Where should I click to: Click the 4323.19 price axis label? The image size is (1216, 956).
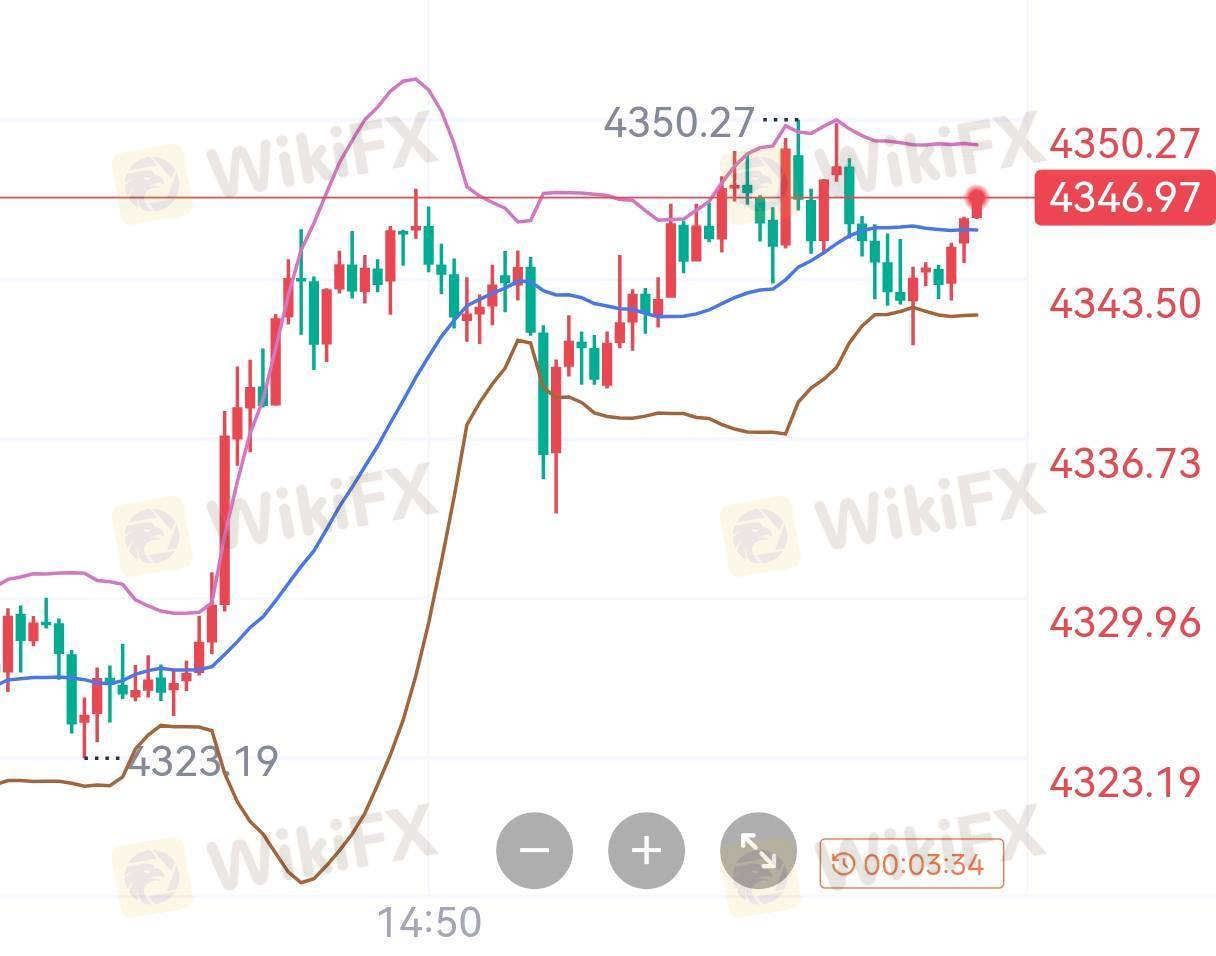(x=1124, y=782)
